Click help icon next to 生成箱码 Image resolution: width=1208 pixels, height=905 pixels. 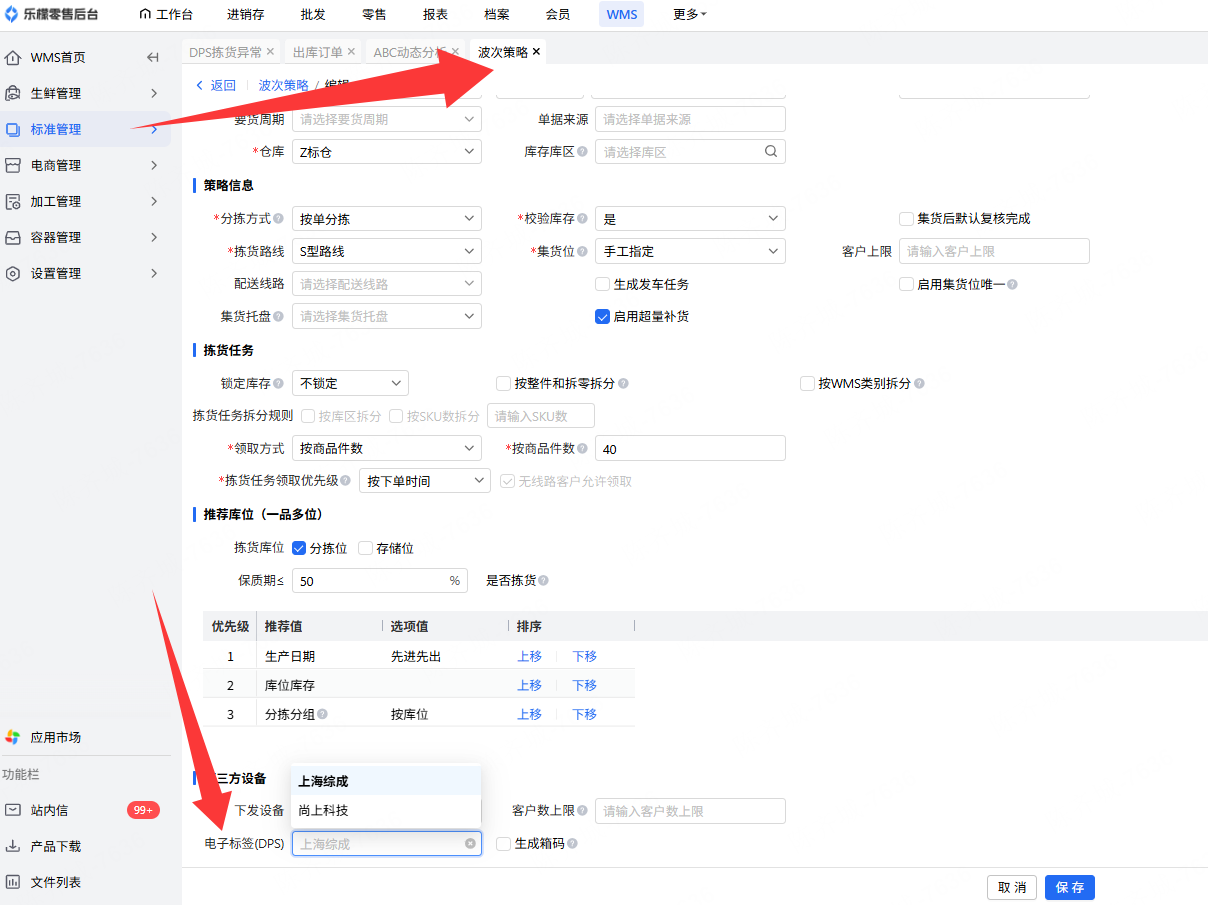coord(572,844)
